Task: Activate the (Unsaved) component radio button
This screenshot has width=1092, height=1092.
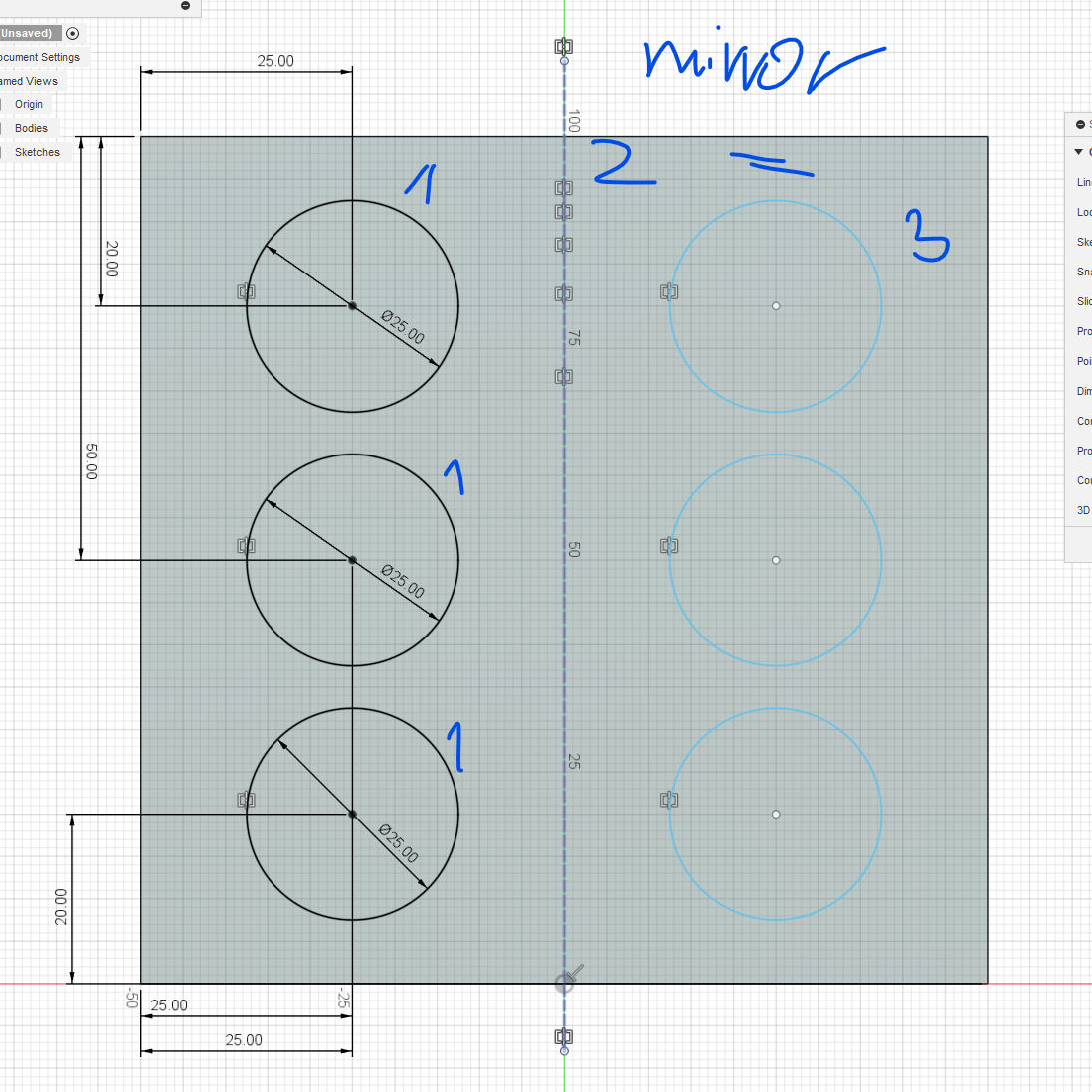Action: (x=72, y=33)
